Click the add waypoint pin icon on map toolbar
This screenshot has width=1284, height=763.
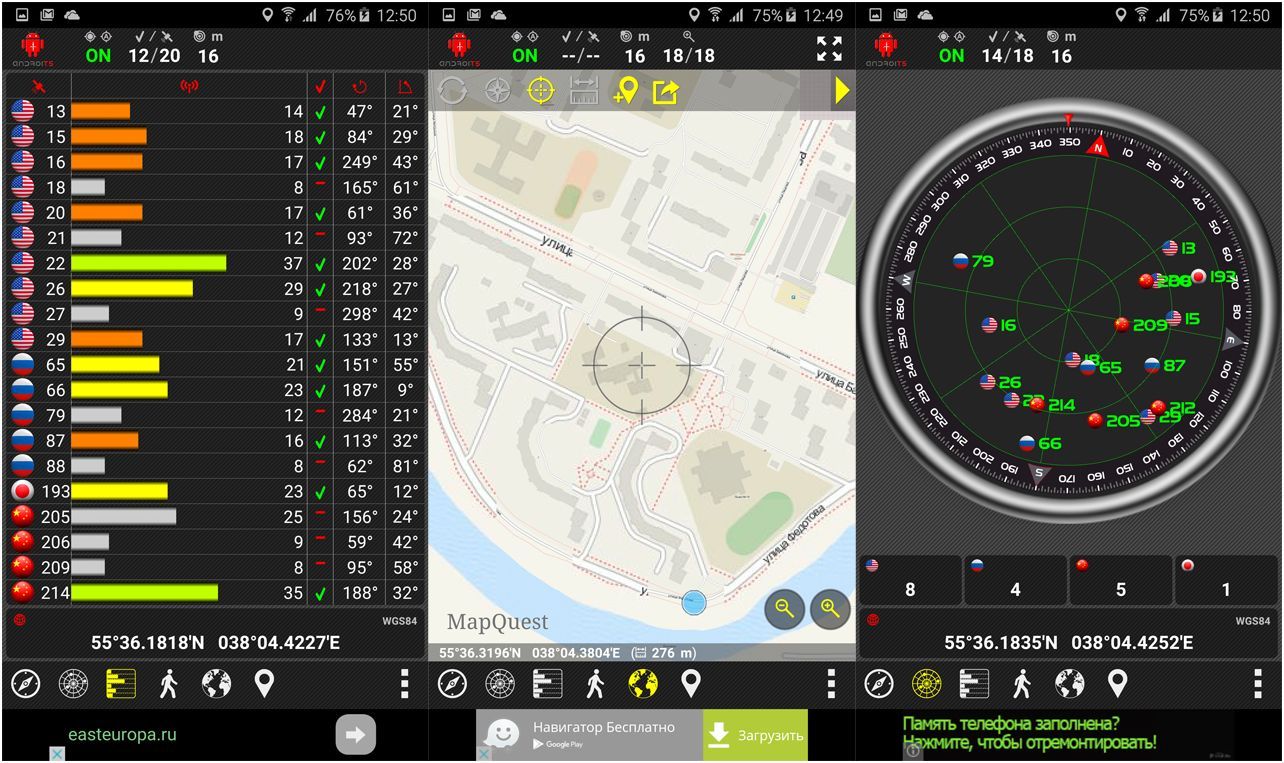pyautogui.click(x=626, y=91)
